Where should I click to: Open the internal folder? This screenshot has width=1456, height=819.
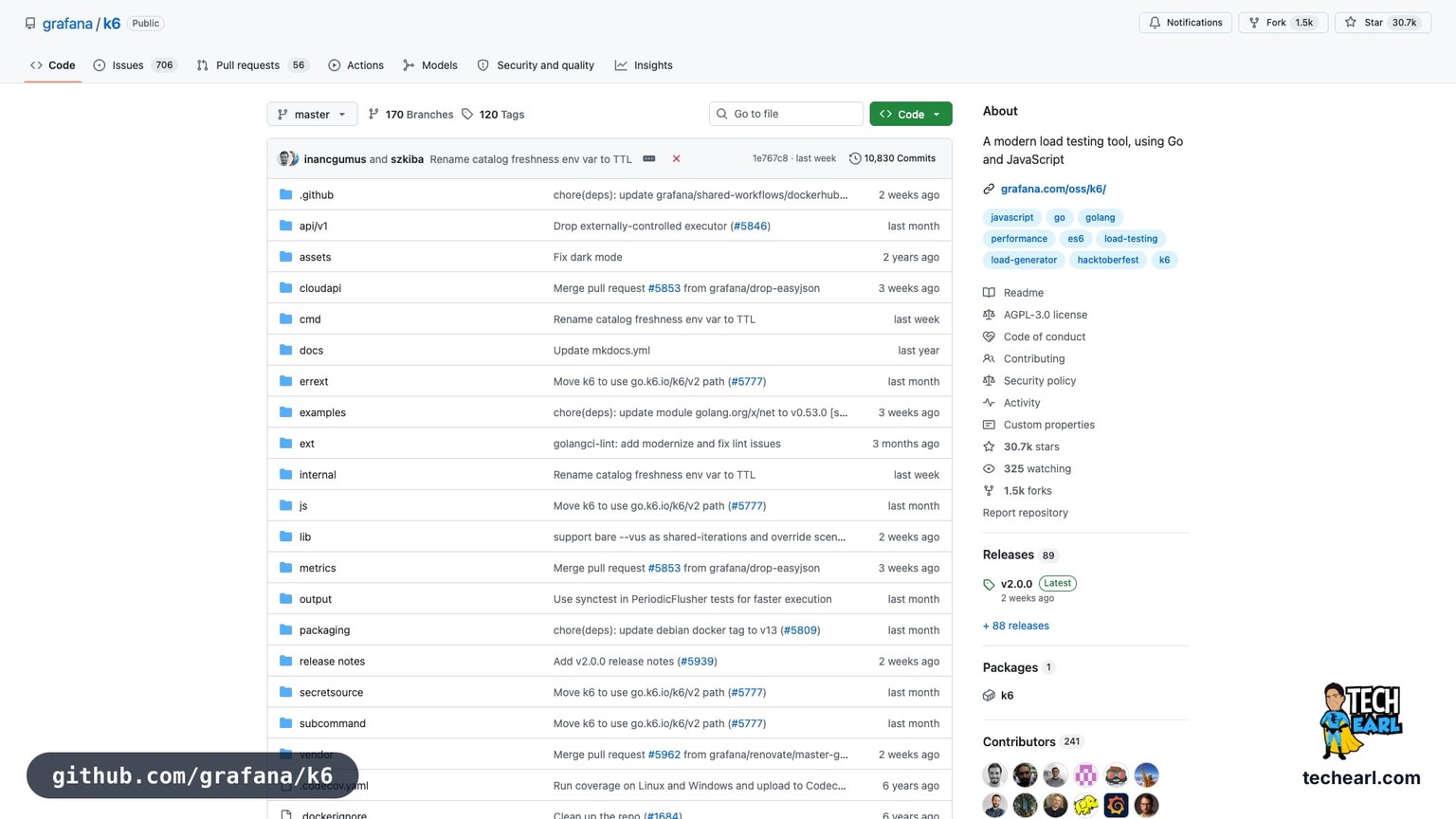pos(318,475)
